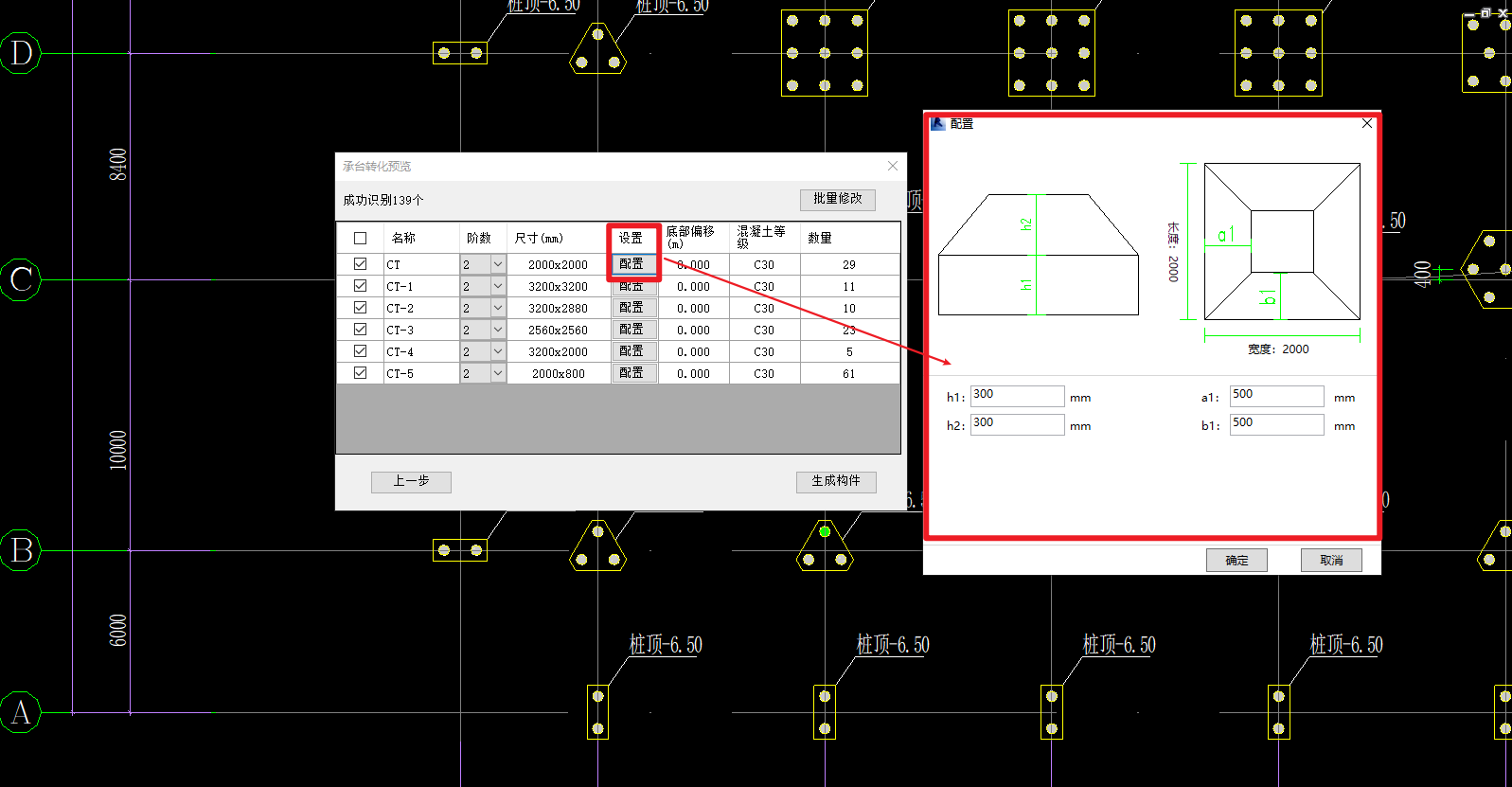Click the a1 input field
The image size is (1512, 787).
pyautogui.click(x=1276, y=396)
